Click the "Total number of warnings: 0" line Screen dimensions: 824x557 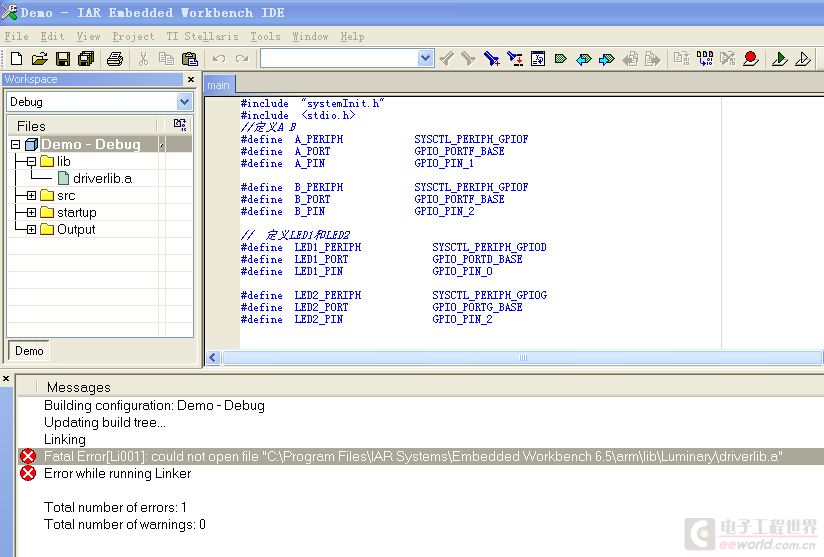pos(125,524)
